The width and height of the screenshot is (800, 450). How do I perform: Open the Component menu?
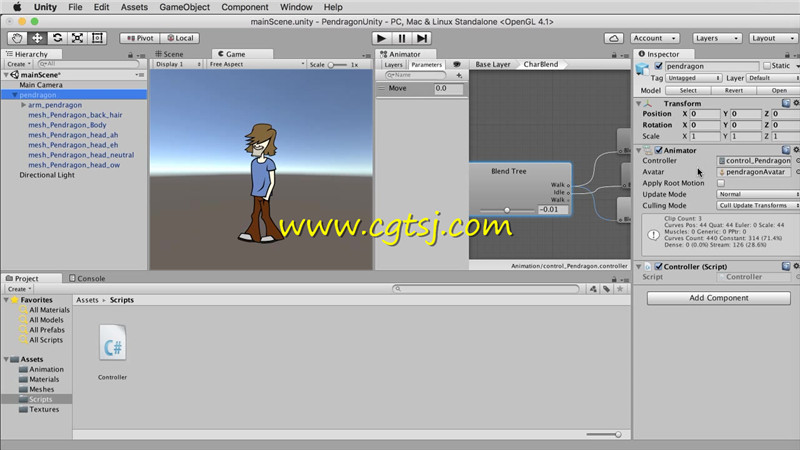244,7
